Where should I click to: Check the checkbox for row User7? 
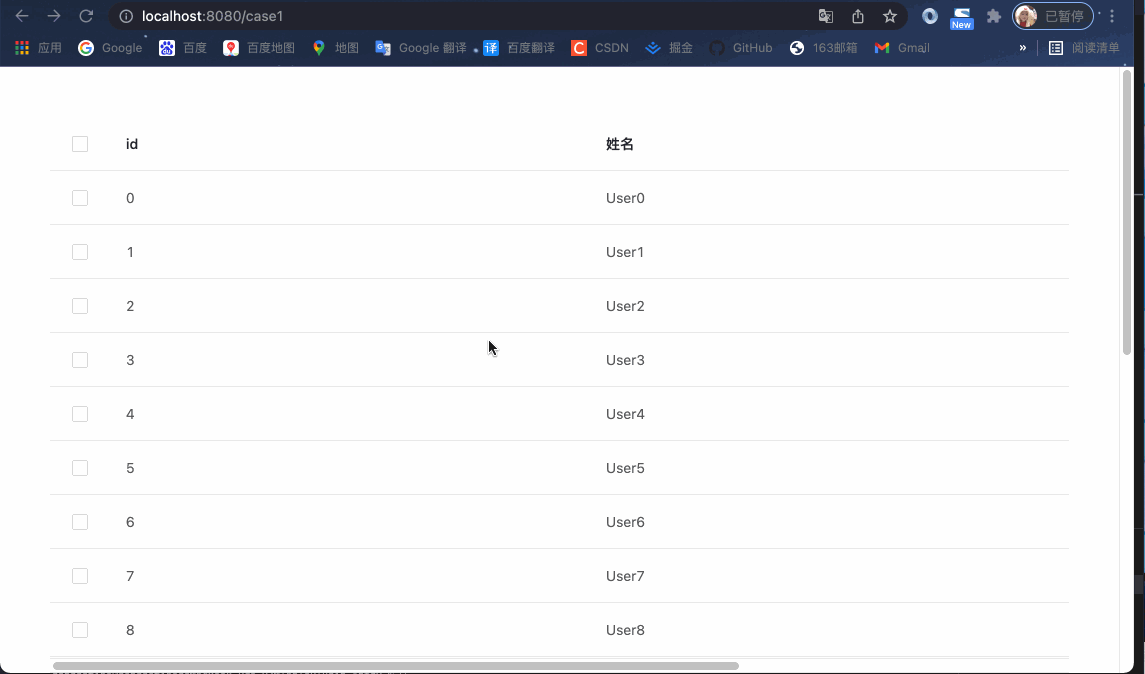[80, 575]
